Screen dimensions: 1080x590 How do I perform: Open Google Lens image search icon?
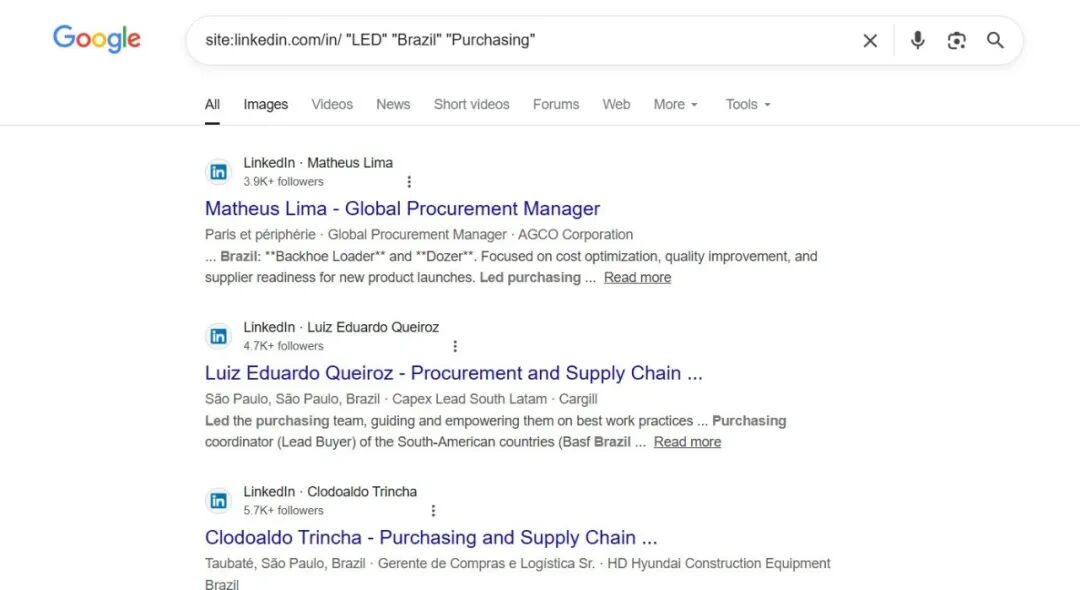click(957, 41)
